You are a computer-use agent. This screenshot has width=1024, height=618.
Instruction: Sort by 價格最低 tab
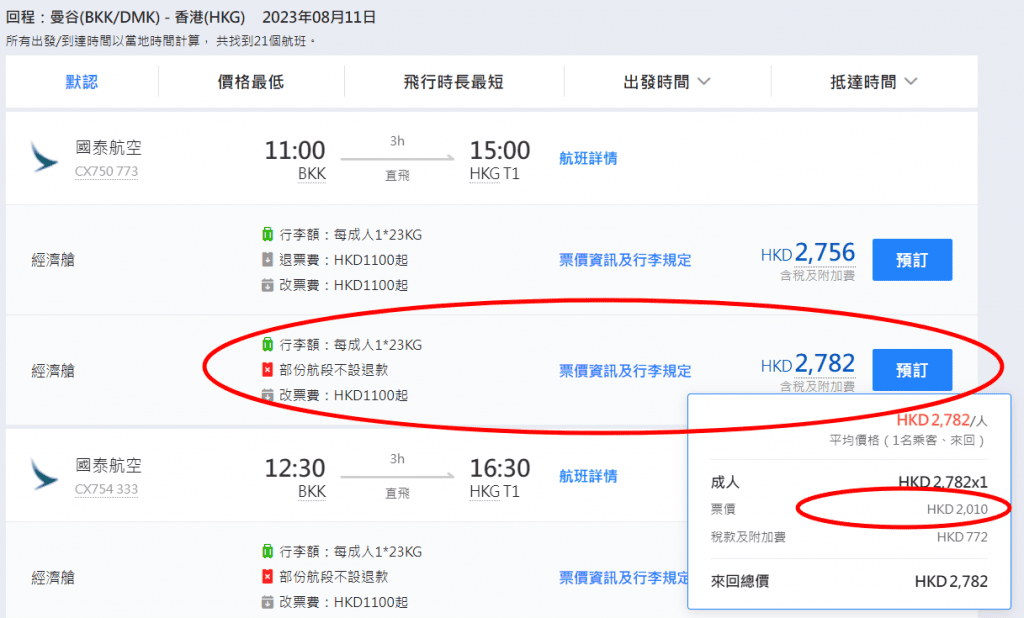point(251,82)
